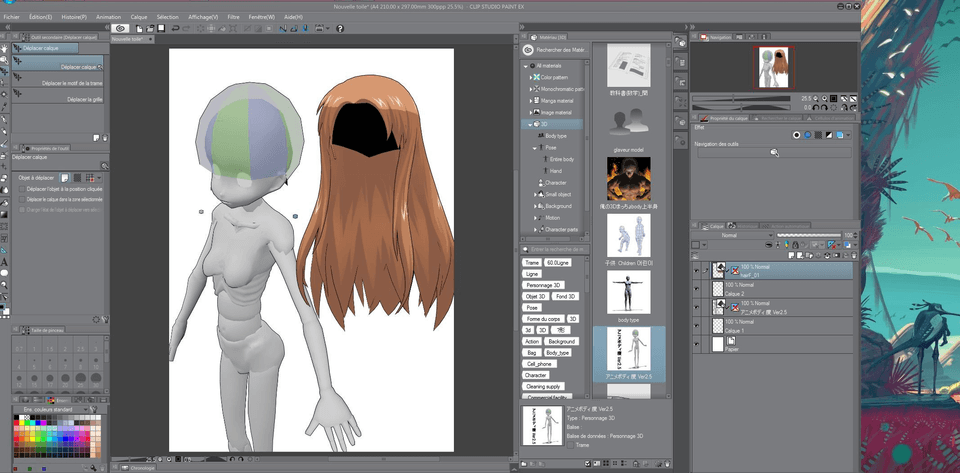Collapse the Pose folder in materials tree
Screen dimensions: 960x473
click(534, 147)
